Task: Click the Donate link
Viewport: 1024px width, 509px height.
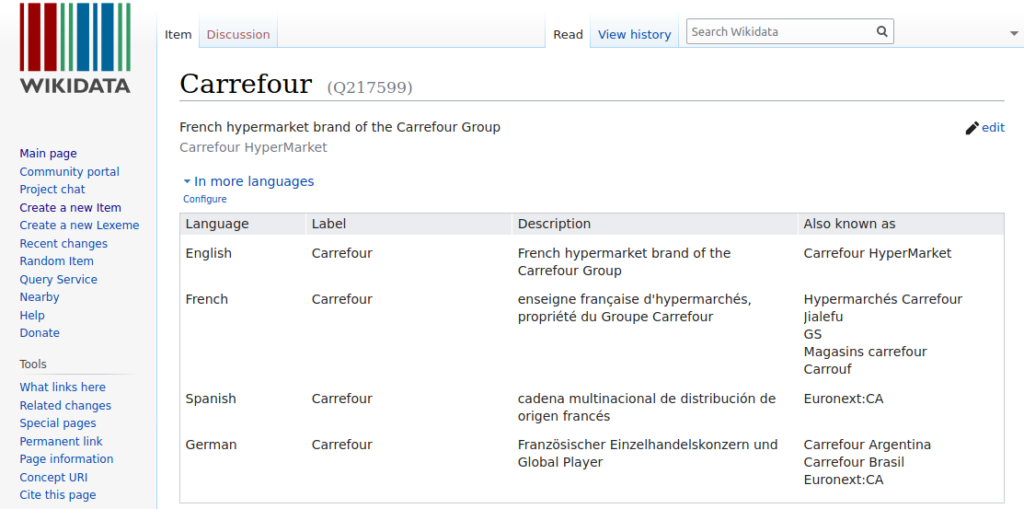Action: pyautogui.click(x=39, y=333)
